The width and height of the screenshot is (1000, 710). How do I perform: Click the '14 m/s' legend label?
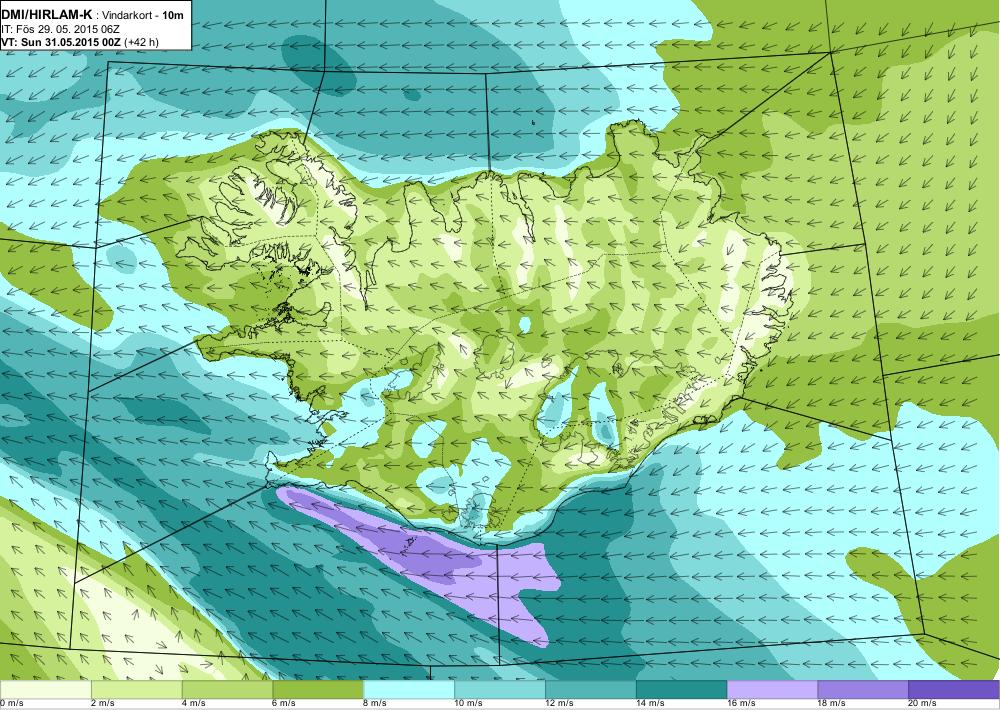pos(650,704)
